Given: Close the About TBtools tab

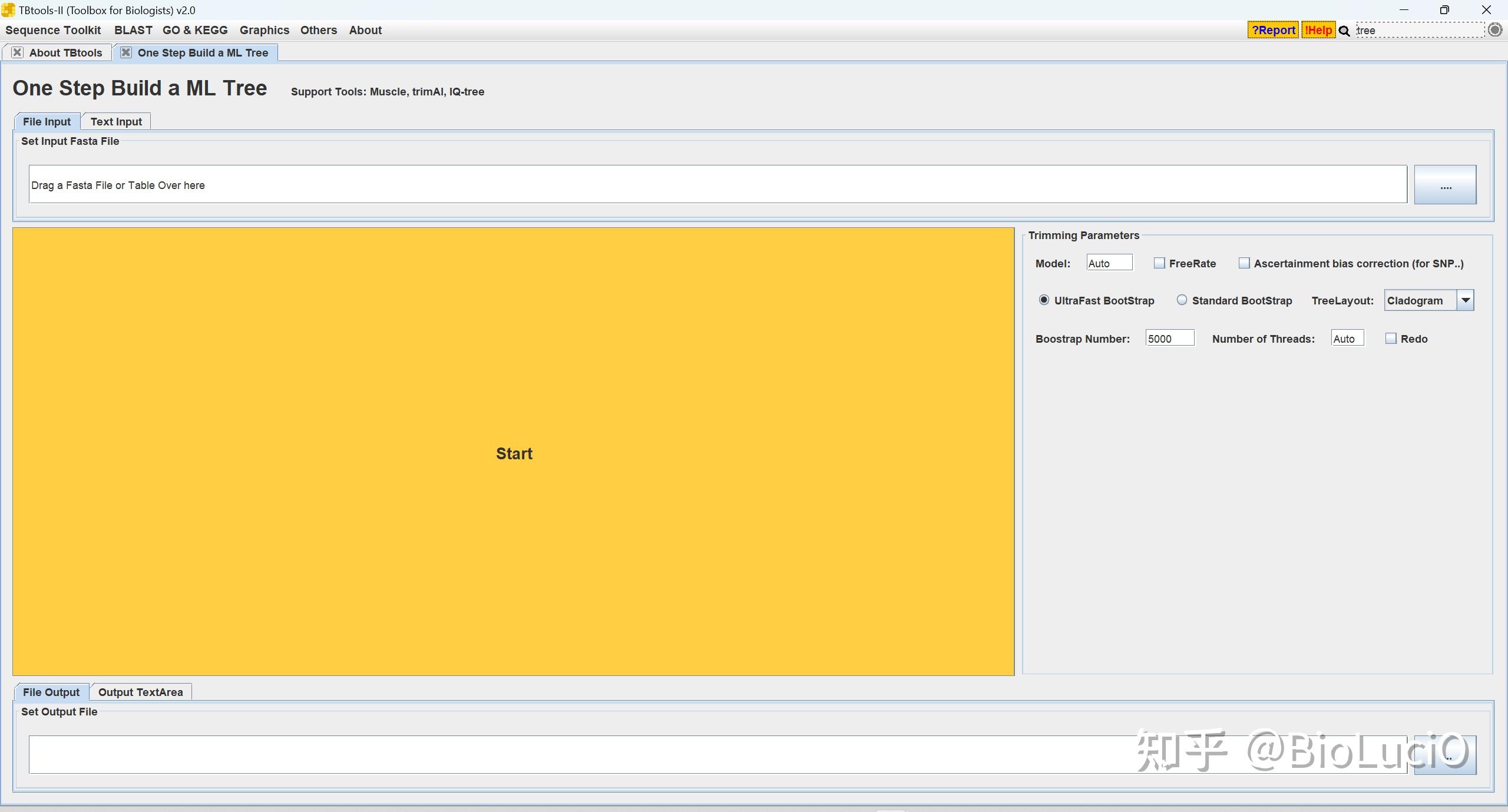Looking at the screenshot, I should (18, 52).
